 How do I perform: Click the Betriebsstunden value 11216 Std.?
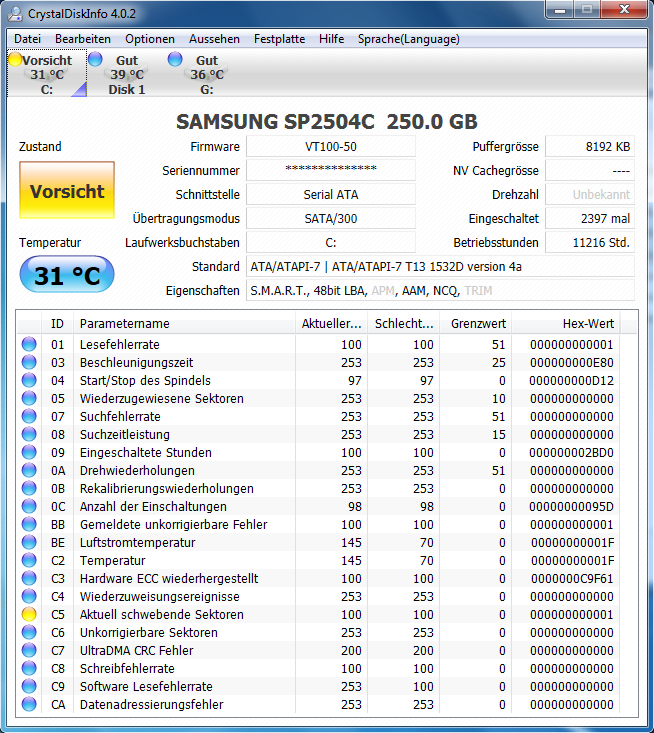coord(590,243)
